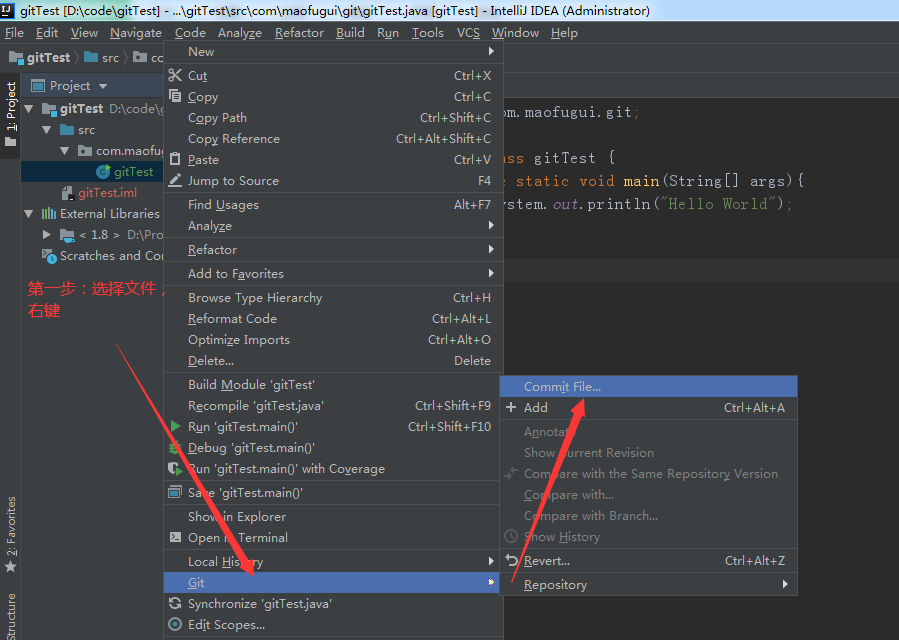Click the Project view window icon
The width and height of the screenshot is (899, 640).
coord(38,86)
